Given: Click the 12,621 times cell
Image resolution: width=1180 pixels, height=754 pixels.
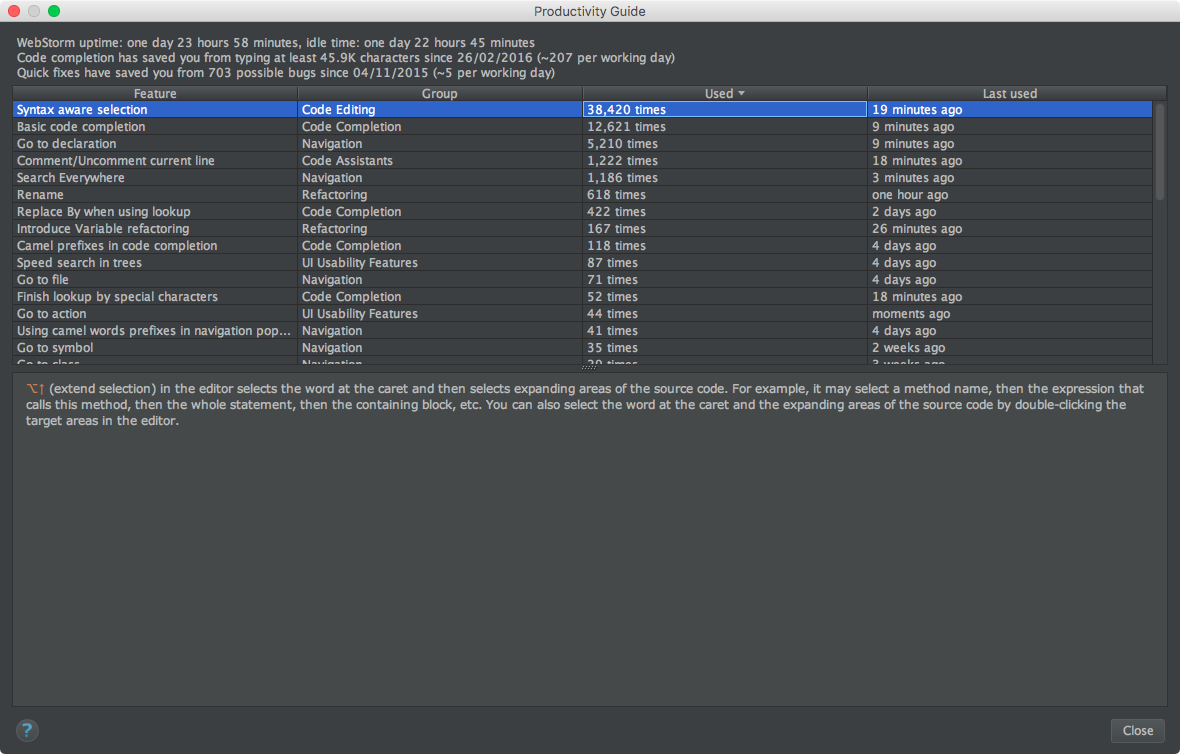Looking at the screenshot, I should coord(725,126).
